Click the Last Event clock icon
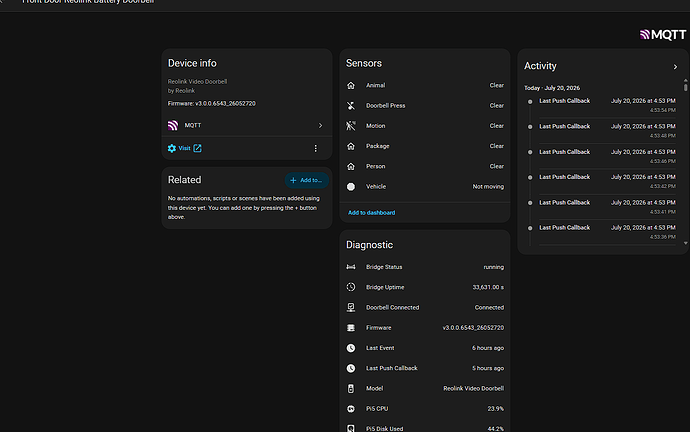Screen dimensions: 690x432 click(351, 348)
